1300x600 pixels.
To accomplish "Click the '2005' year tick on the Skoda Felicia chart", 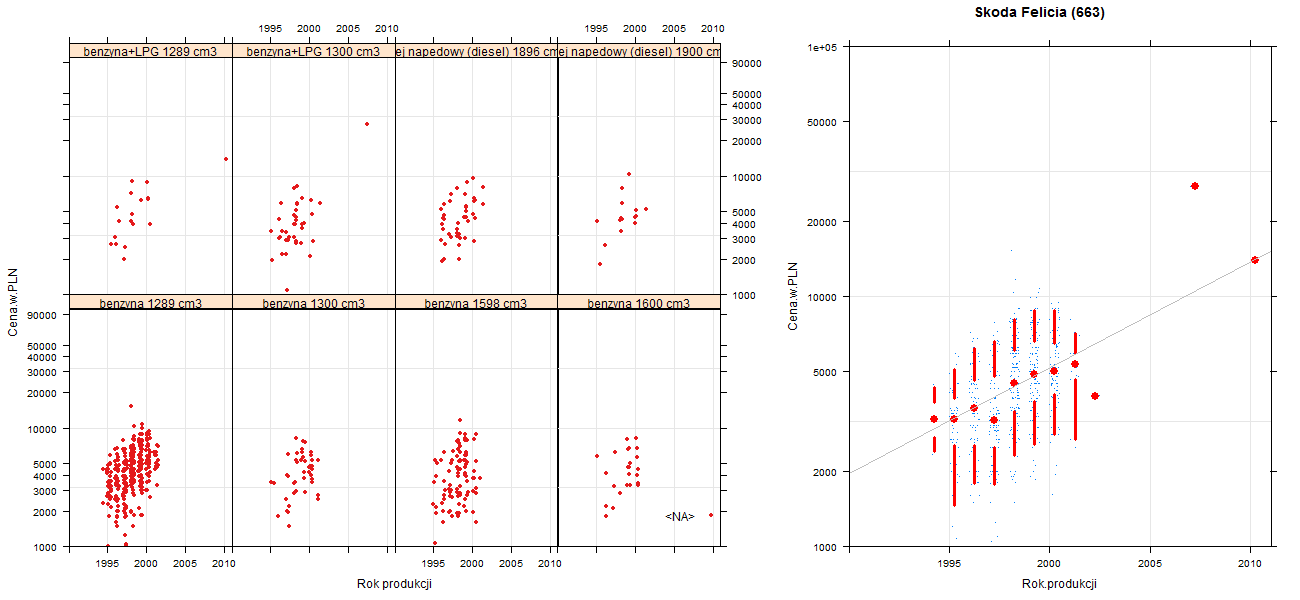I will 1150,564.
